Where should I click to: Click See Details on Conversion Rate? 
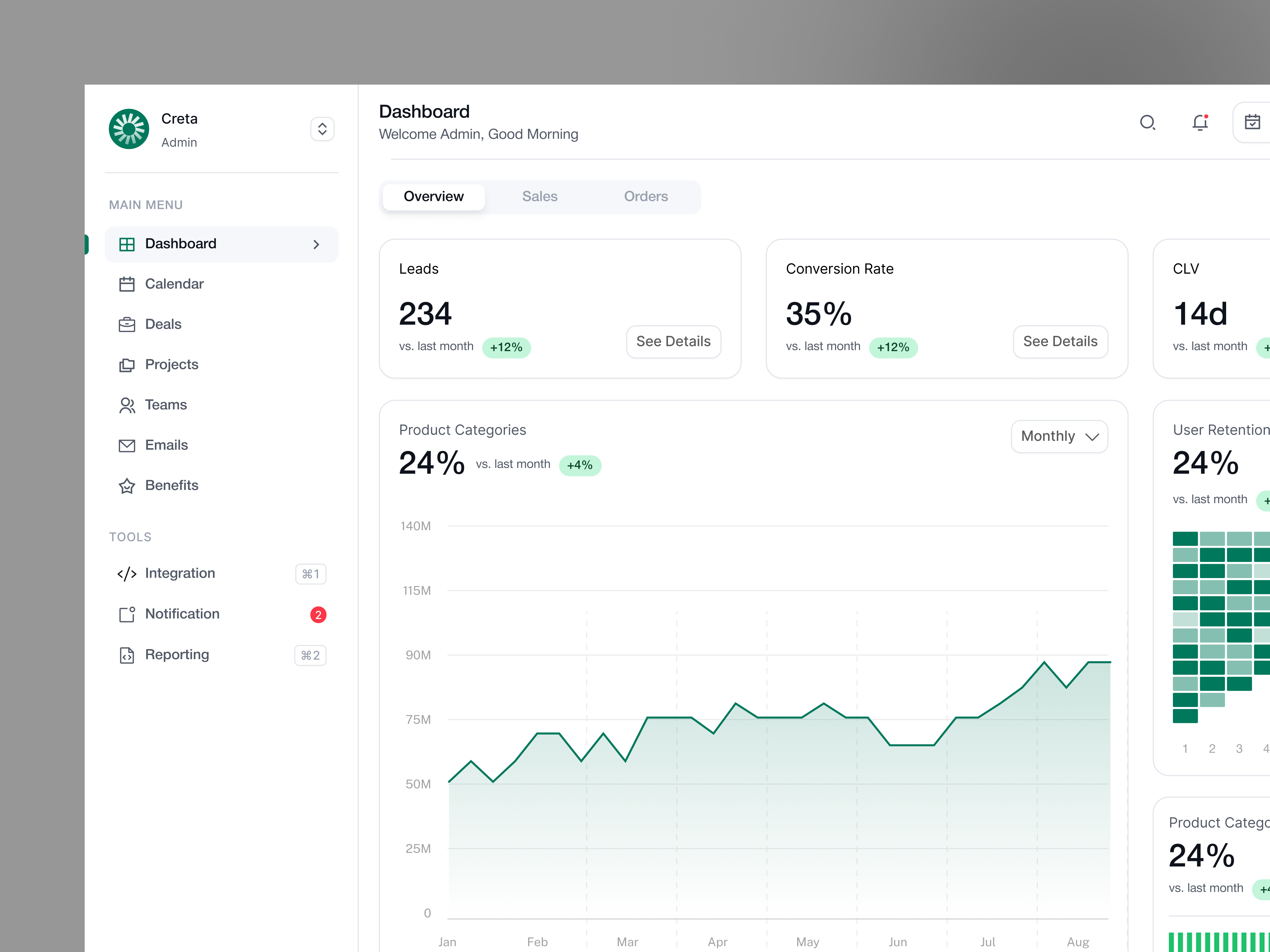(1060, 341)
